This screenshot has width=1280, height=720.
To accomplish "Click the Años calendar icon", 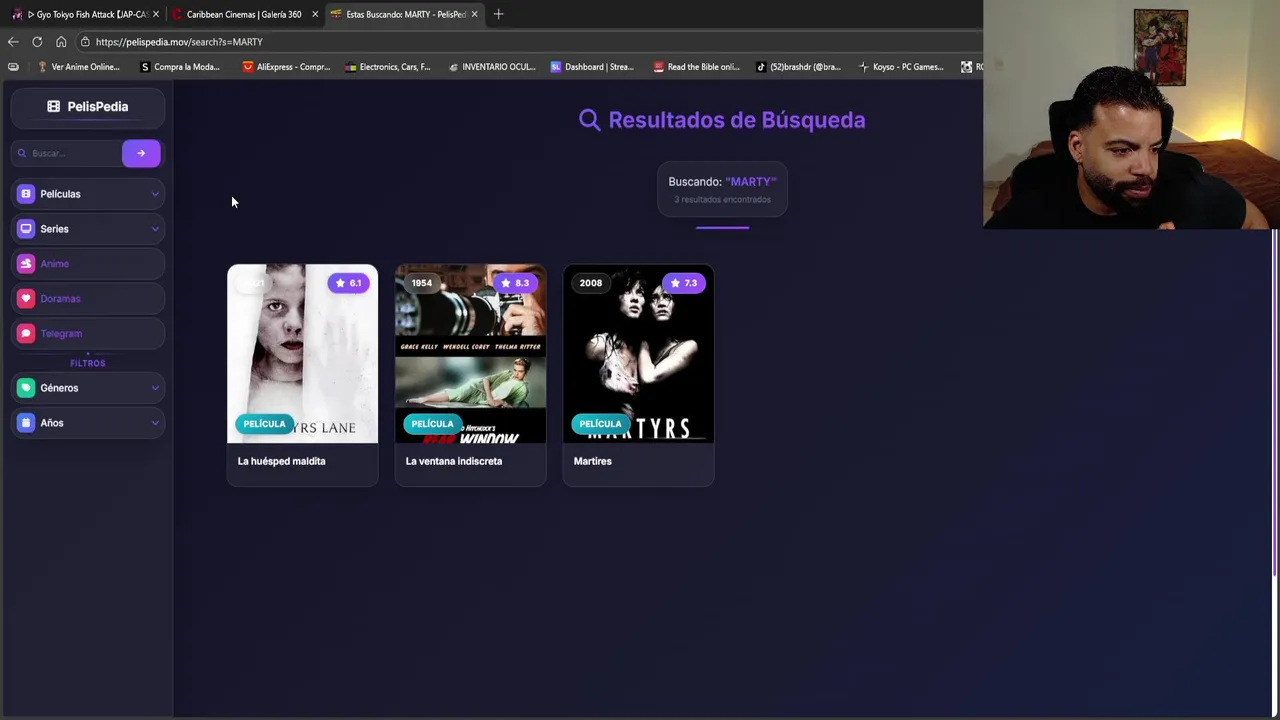I will click(x=26, y=423).
